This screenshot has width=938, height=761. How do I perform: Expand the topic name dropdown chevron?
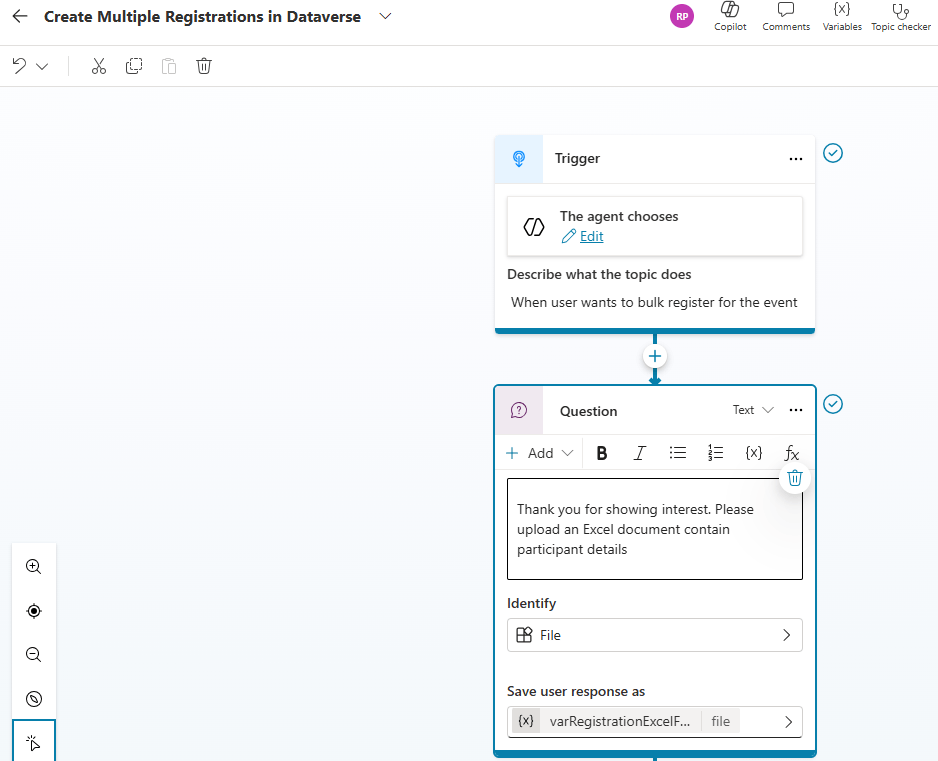[386, 16]
